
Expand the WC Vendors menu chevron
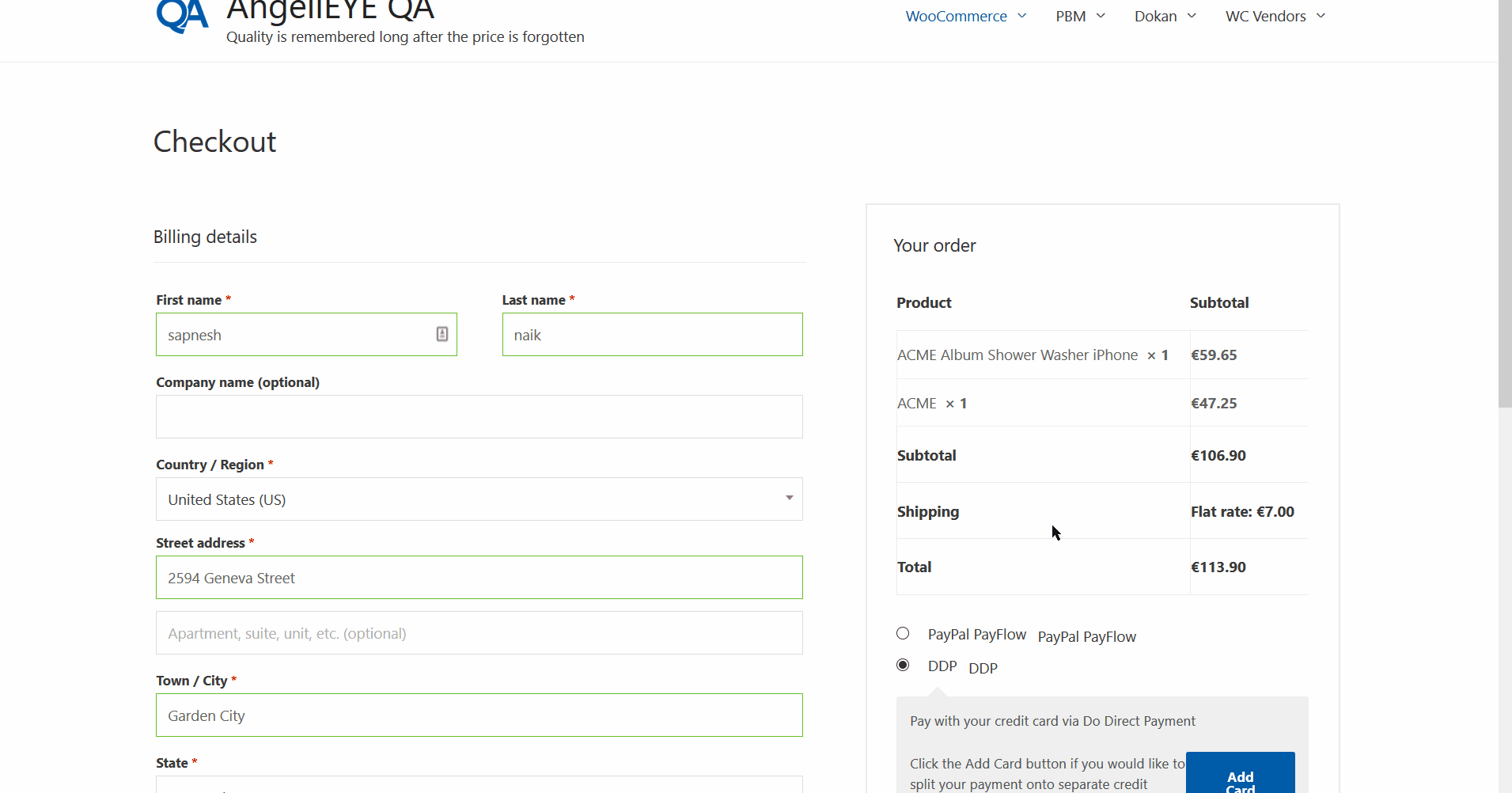click(1321, 16)
